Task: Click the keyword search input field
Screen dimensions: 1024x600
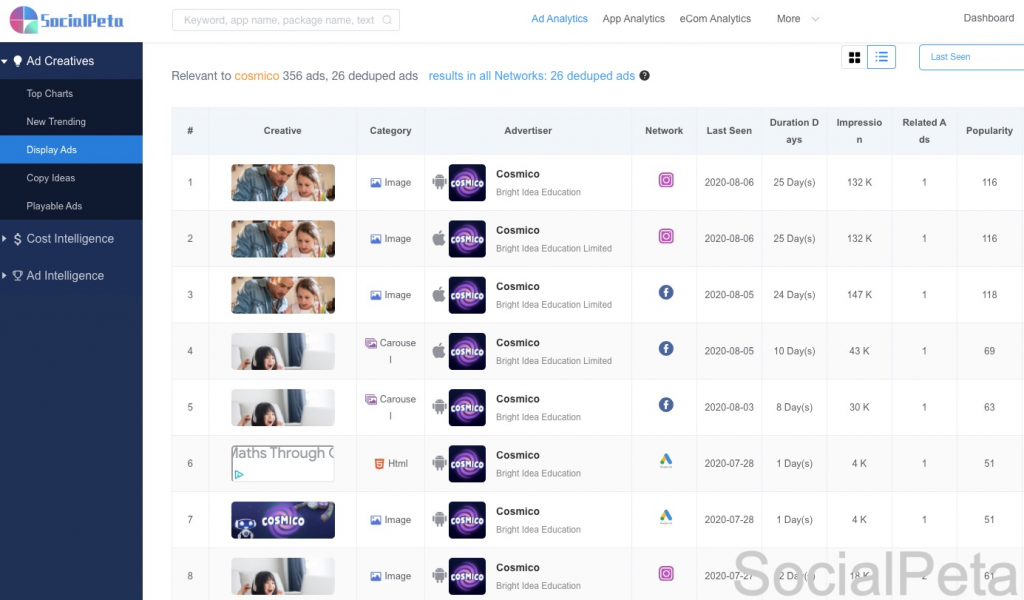Action: point(285,20)
